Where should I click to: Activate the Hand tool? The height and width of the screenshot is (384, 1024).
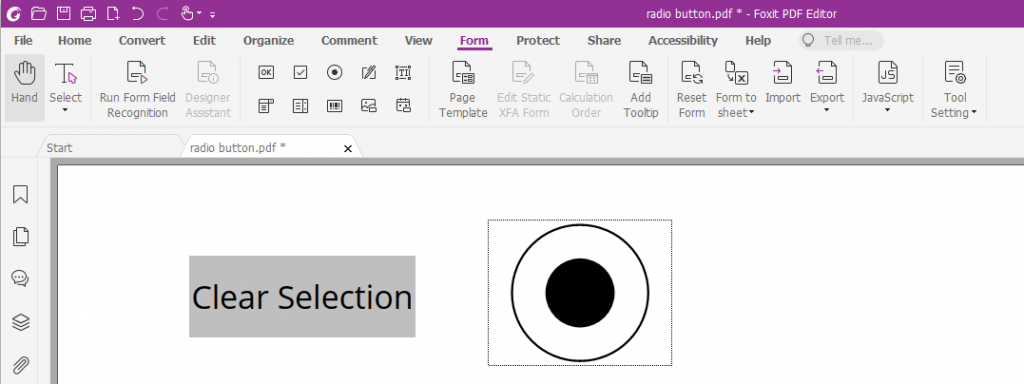click(24, 88)
